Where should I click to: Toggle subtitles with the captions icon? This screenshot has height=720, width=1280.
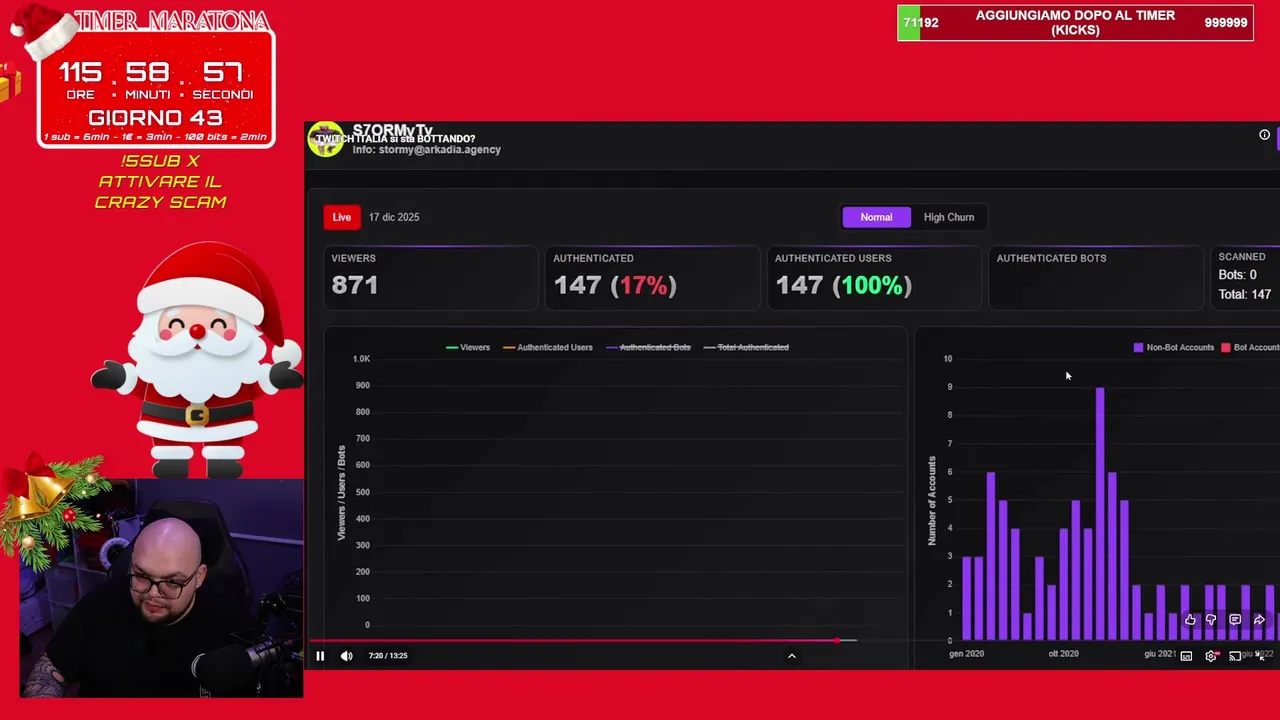[1186, 656]
